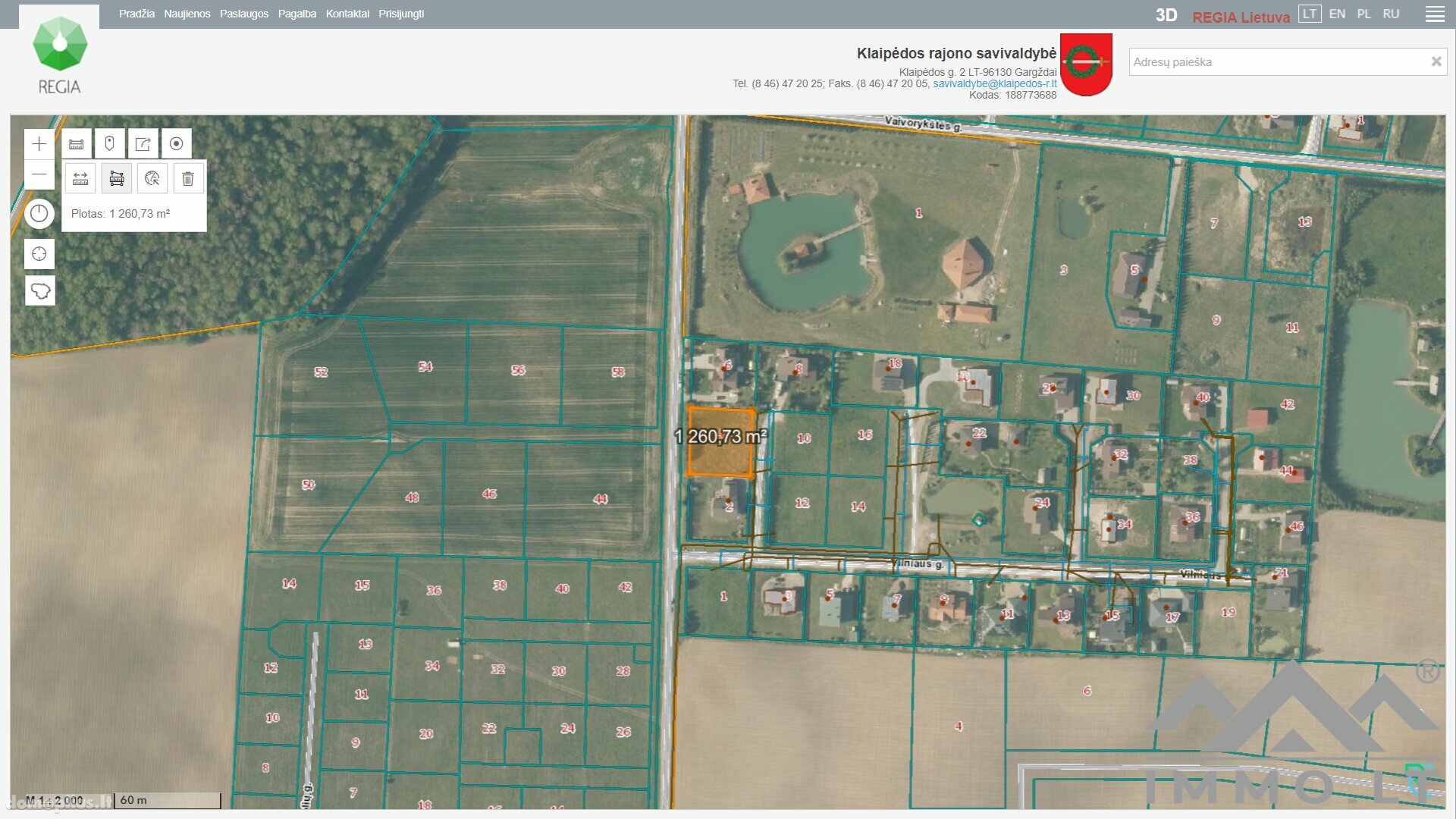Click parcel number 56 on the map
The width and height of the screenshot is (1456, 819).
click(x=518, y=370)
